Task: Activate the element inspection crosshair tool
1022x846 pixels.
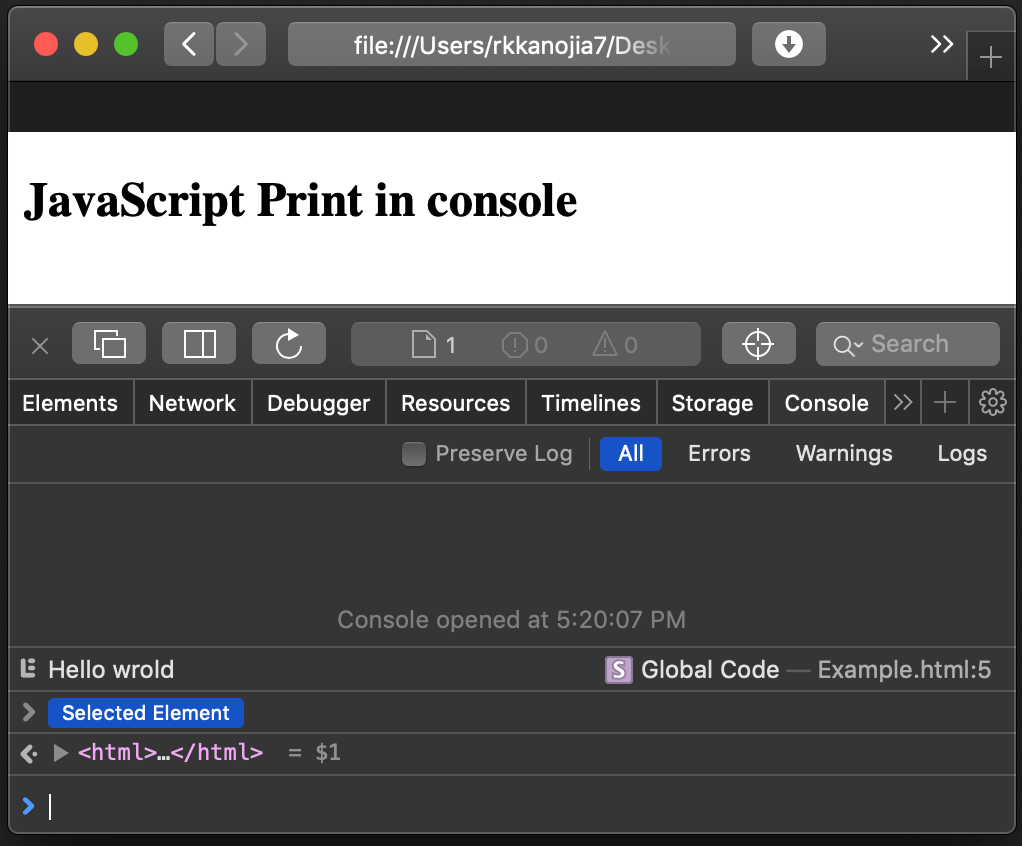Action: (x=759, y=343)
